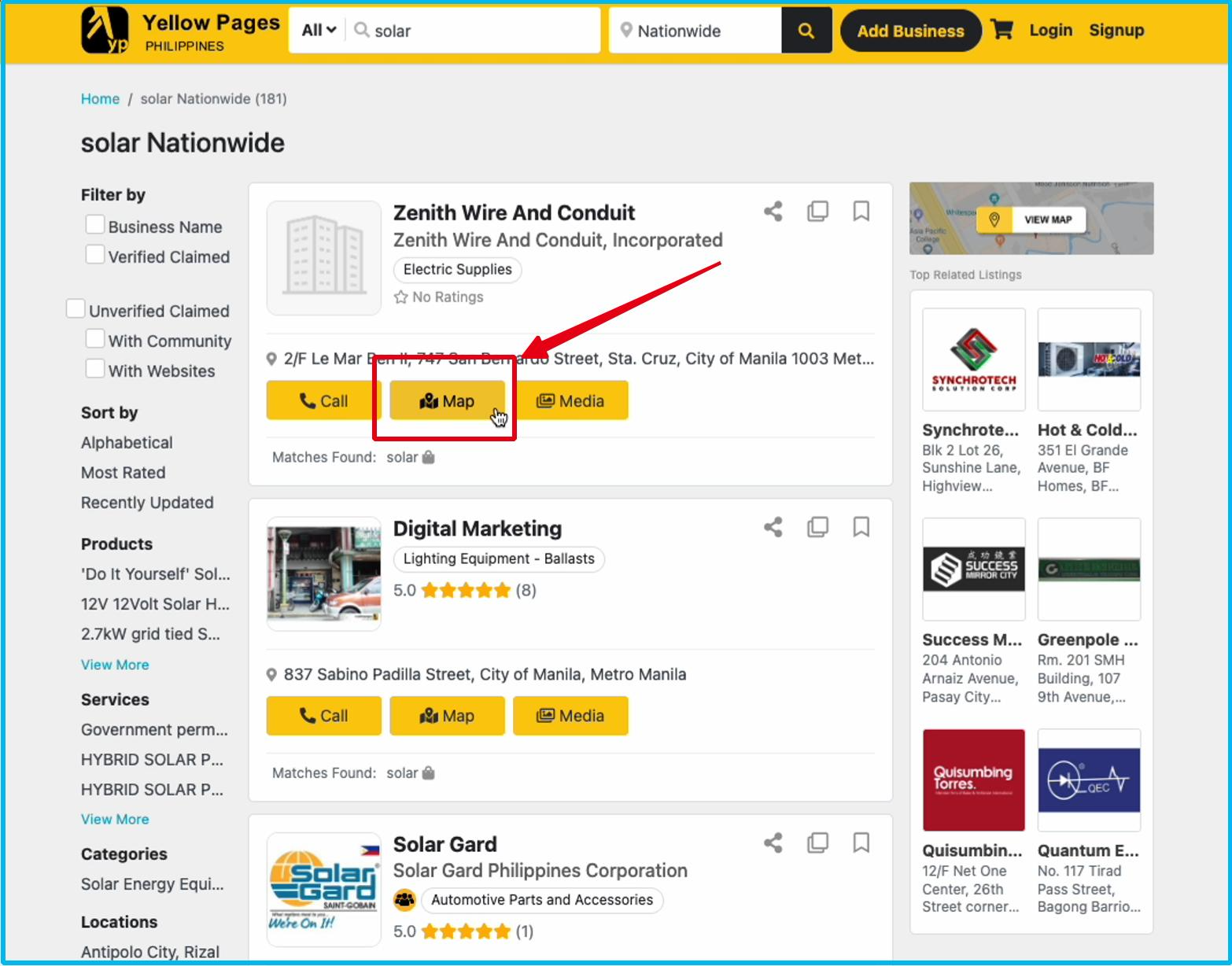1232x966 pixels.
Task: Check the With Websites filter
Action: (x=94, y=369)
